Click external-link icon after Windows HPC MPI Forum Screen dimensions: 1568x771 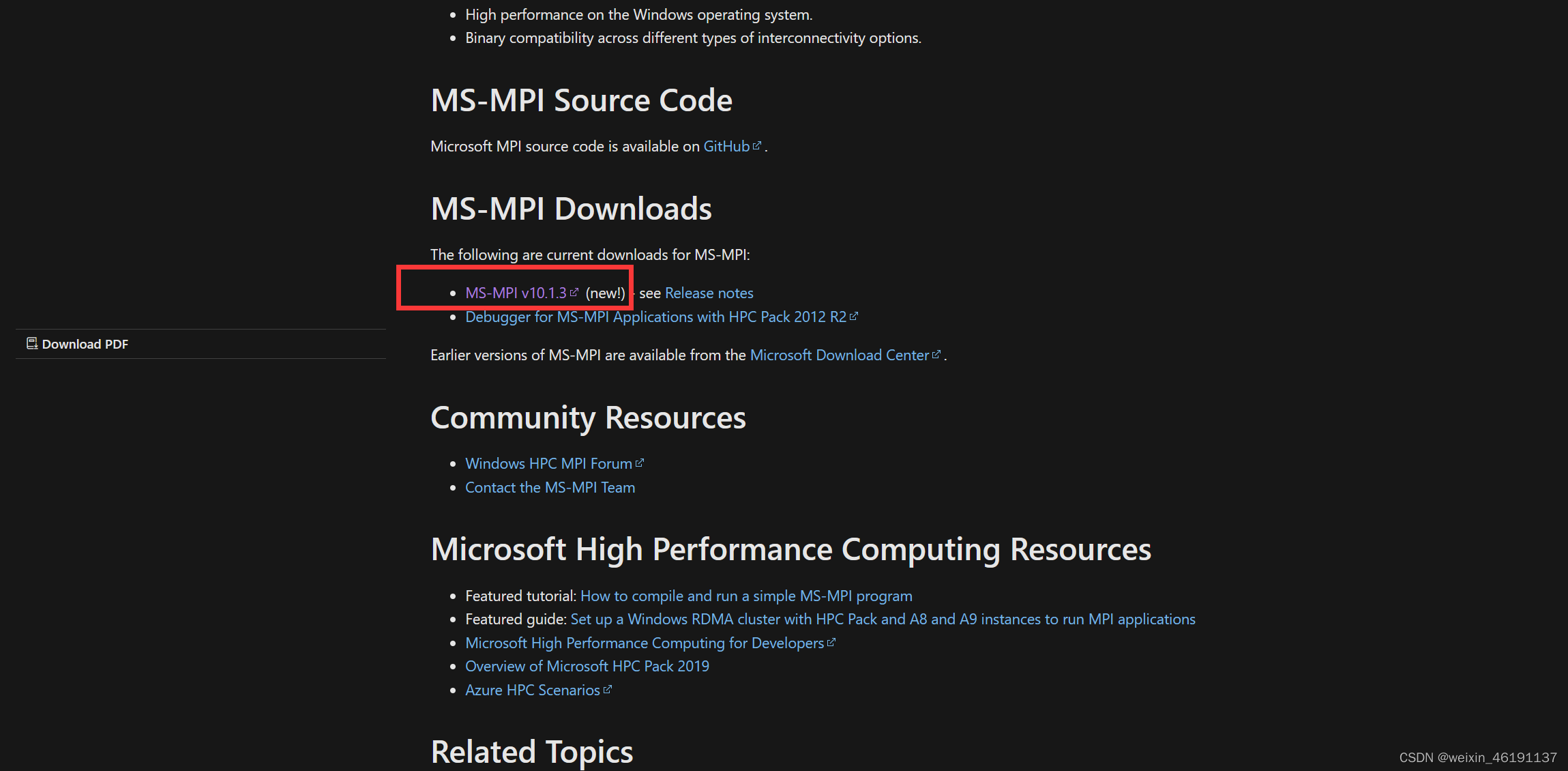640,463
